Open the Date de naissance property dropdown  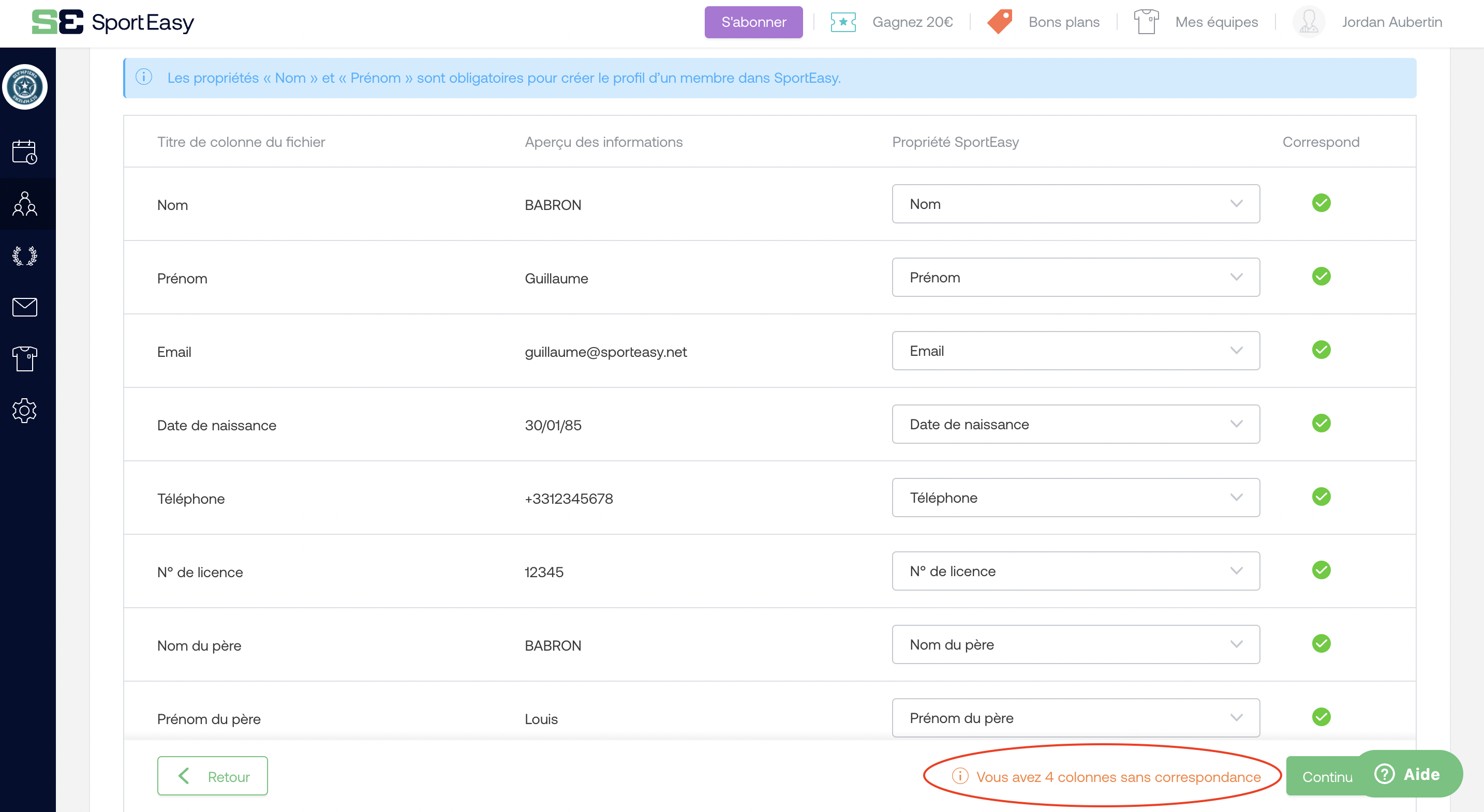(1076, 425)
